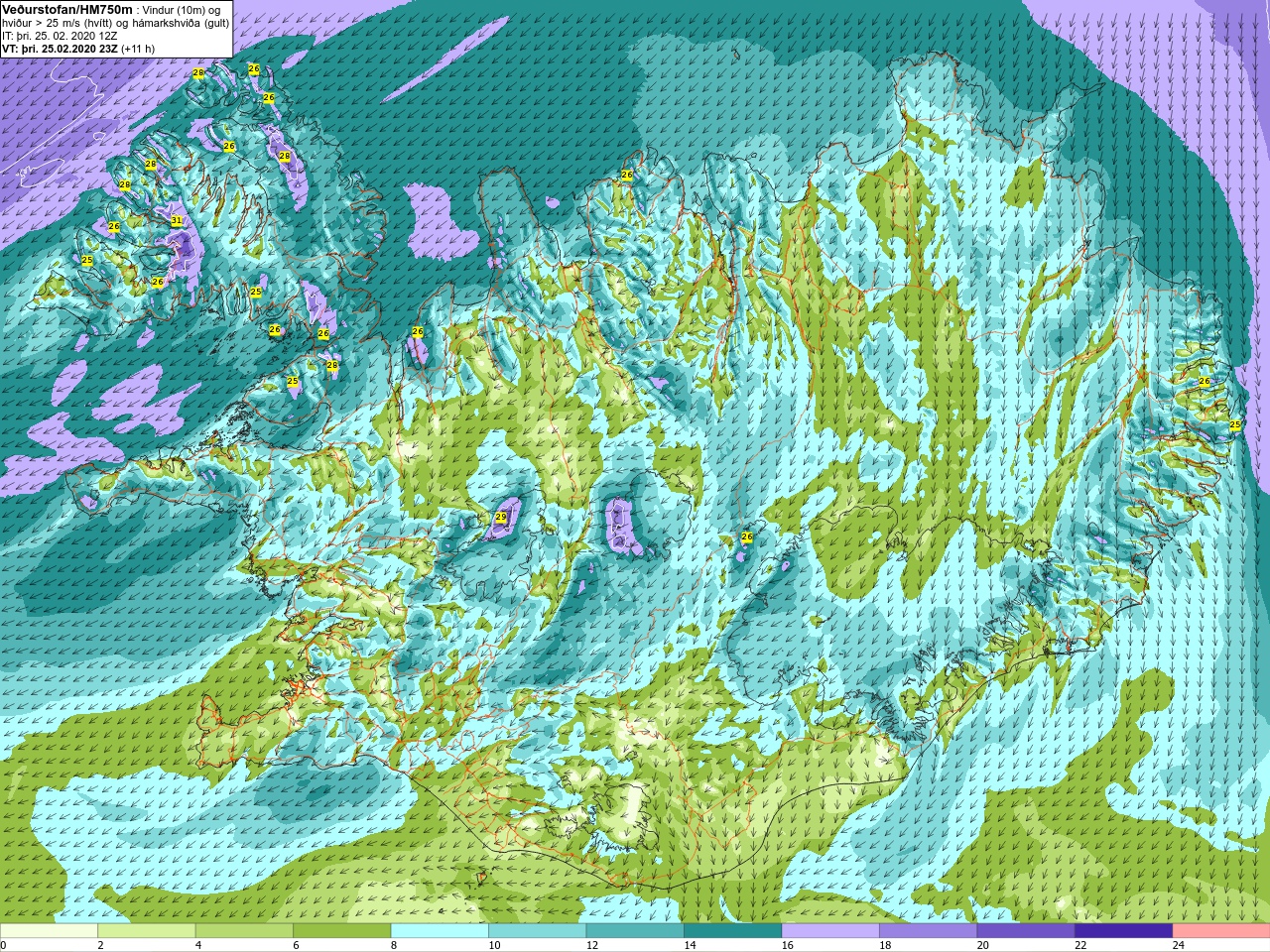This screenshot has width=1270, height=952.
Task: Click the legend scale label 0
Action: coord(4,945)
